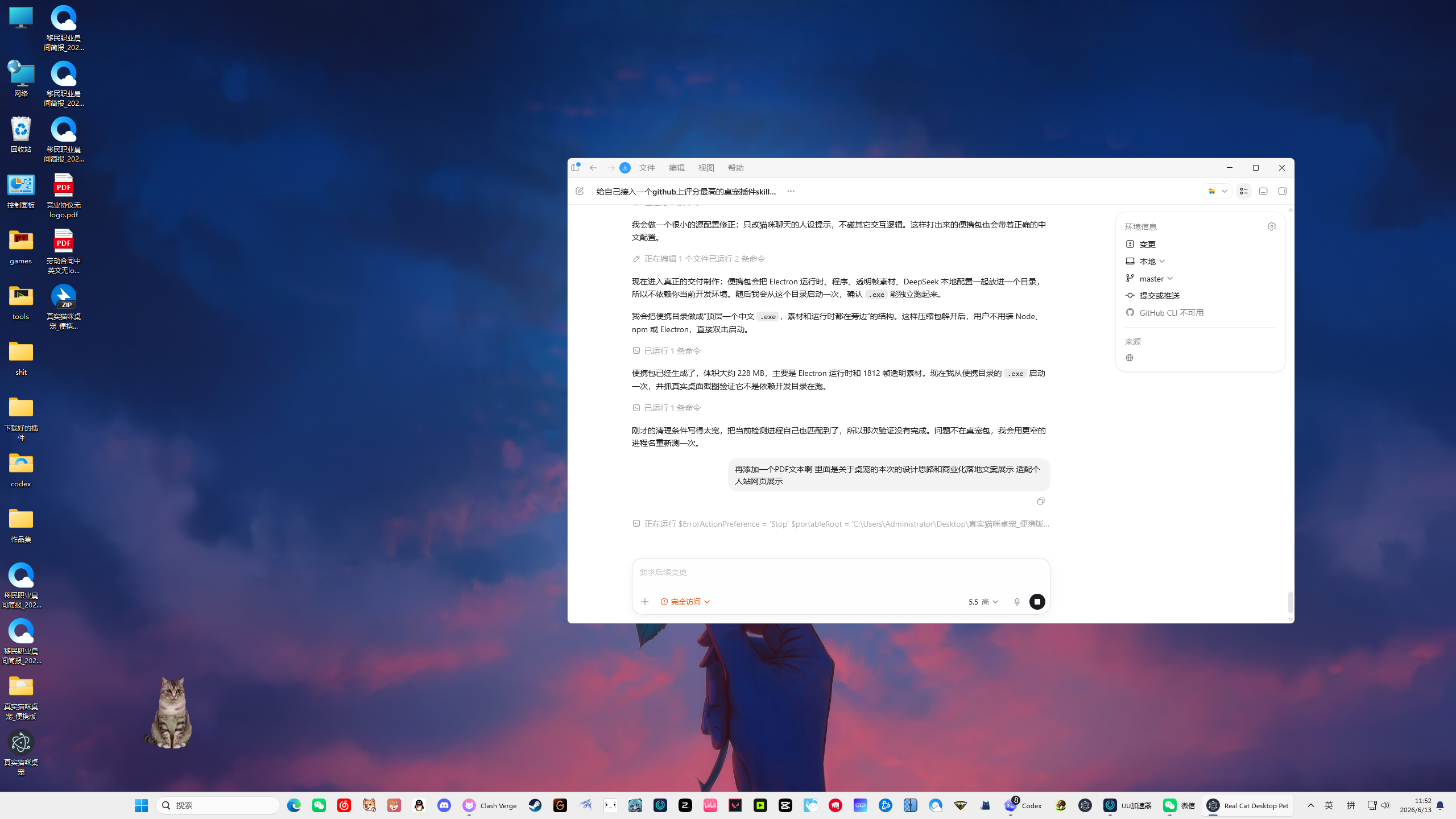Toggle the sidebar icon in title bar
Viewport: 1456px width, 819px height.
576,168
